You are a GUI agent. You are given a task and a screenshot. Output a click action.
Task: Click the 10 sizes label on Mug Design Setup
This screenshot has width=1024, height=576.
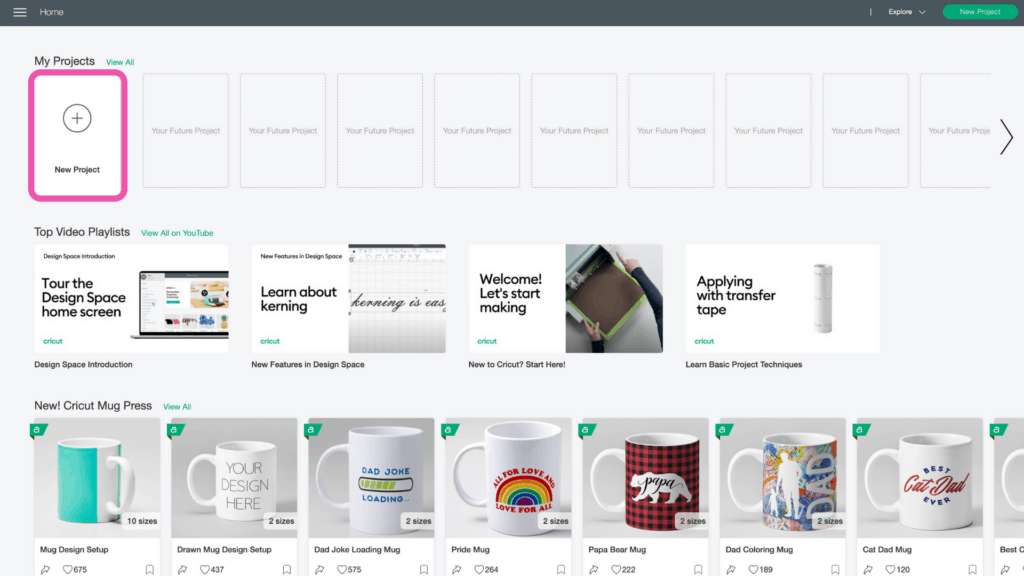142,521
